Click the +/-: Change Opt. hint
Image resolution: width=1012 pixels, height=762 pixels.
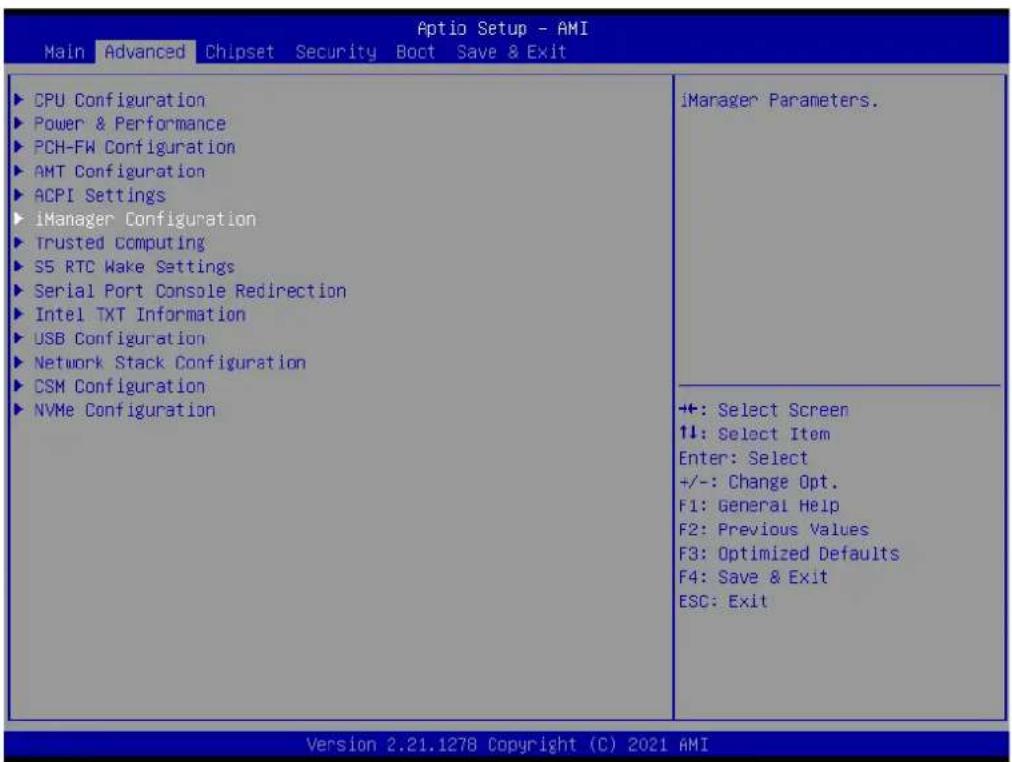coord(758,482)
